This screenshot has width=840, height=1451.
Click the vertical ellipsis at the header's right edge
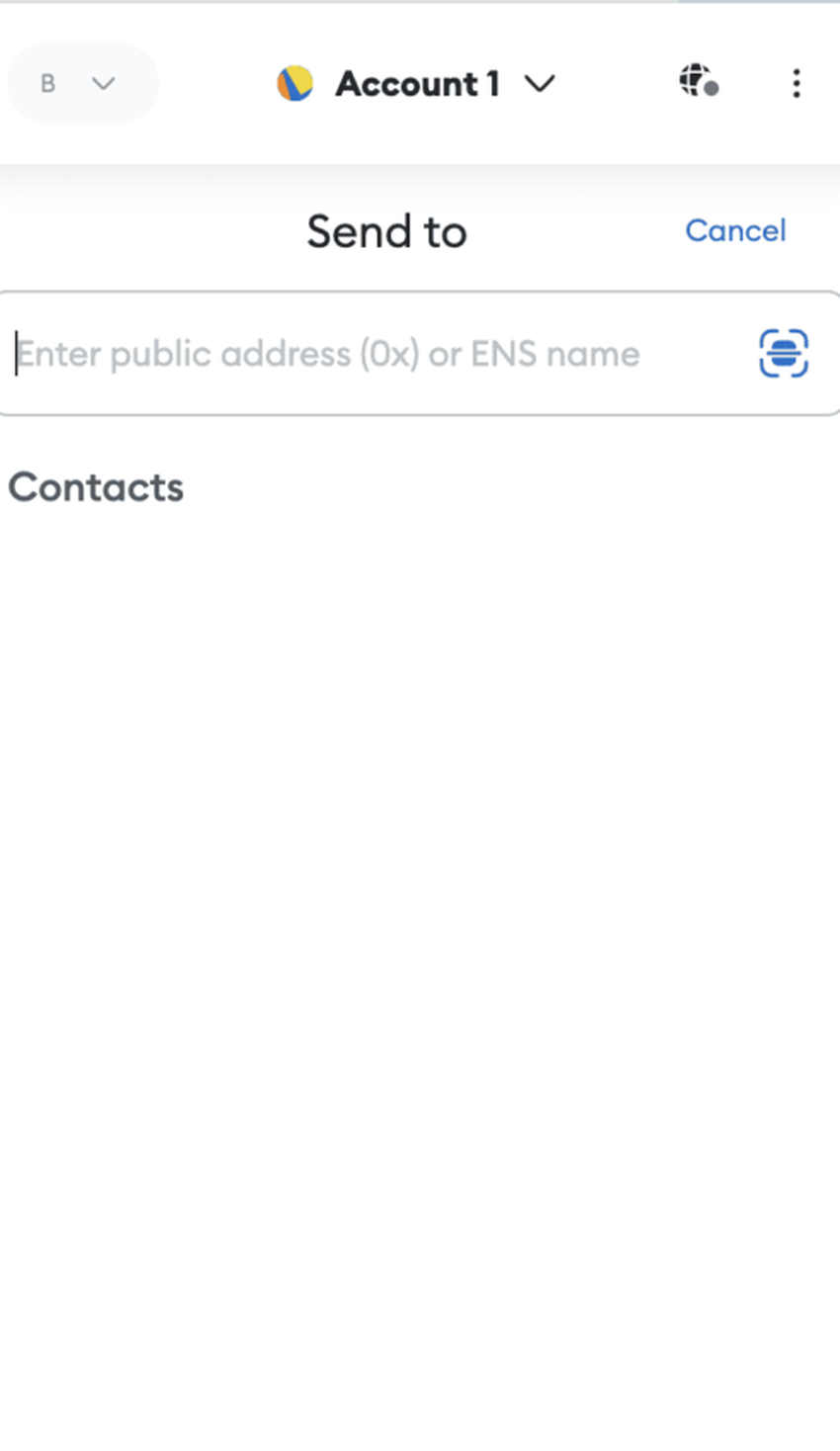point(796,83)
